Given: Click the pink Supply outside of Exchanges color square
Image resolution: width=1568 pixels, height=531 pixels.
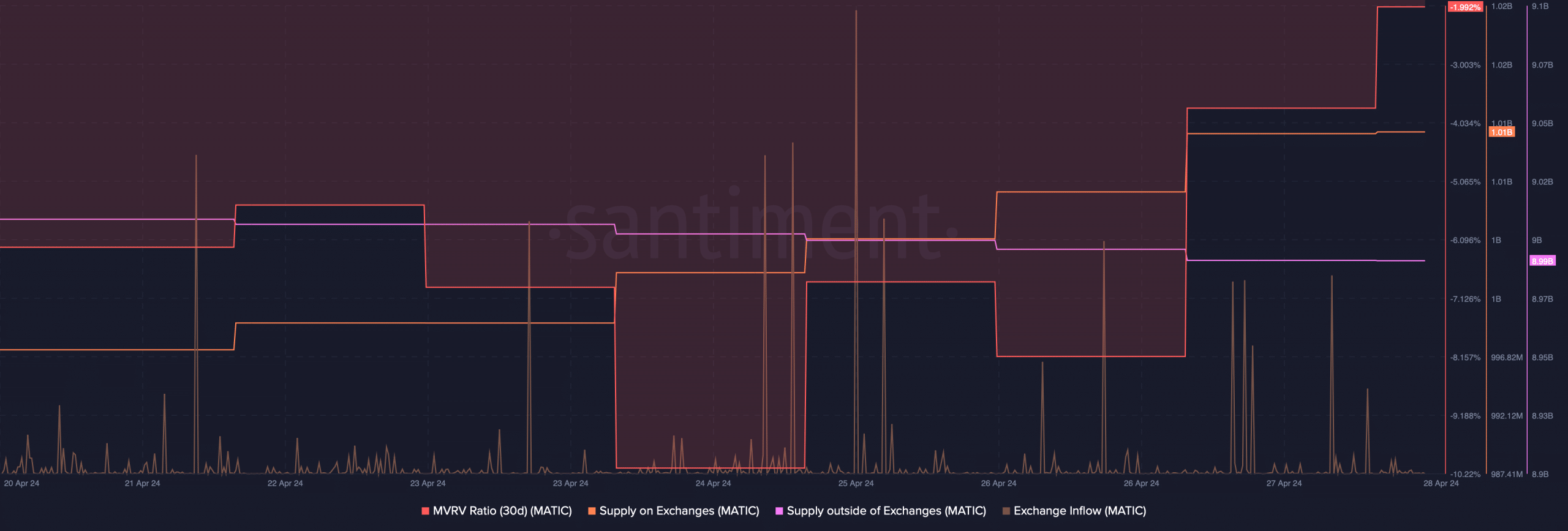Looking at the screenshot, I should coord(779,511).
